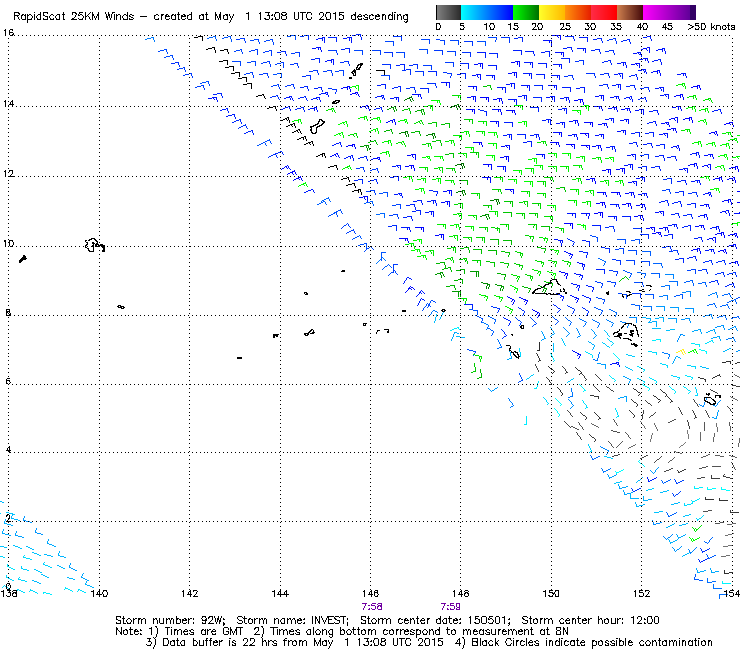Viewport: 740px width, 650px height.
Task: Click the latitude label '12'
Action: (x=8, y=173)
